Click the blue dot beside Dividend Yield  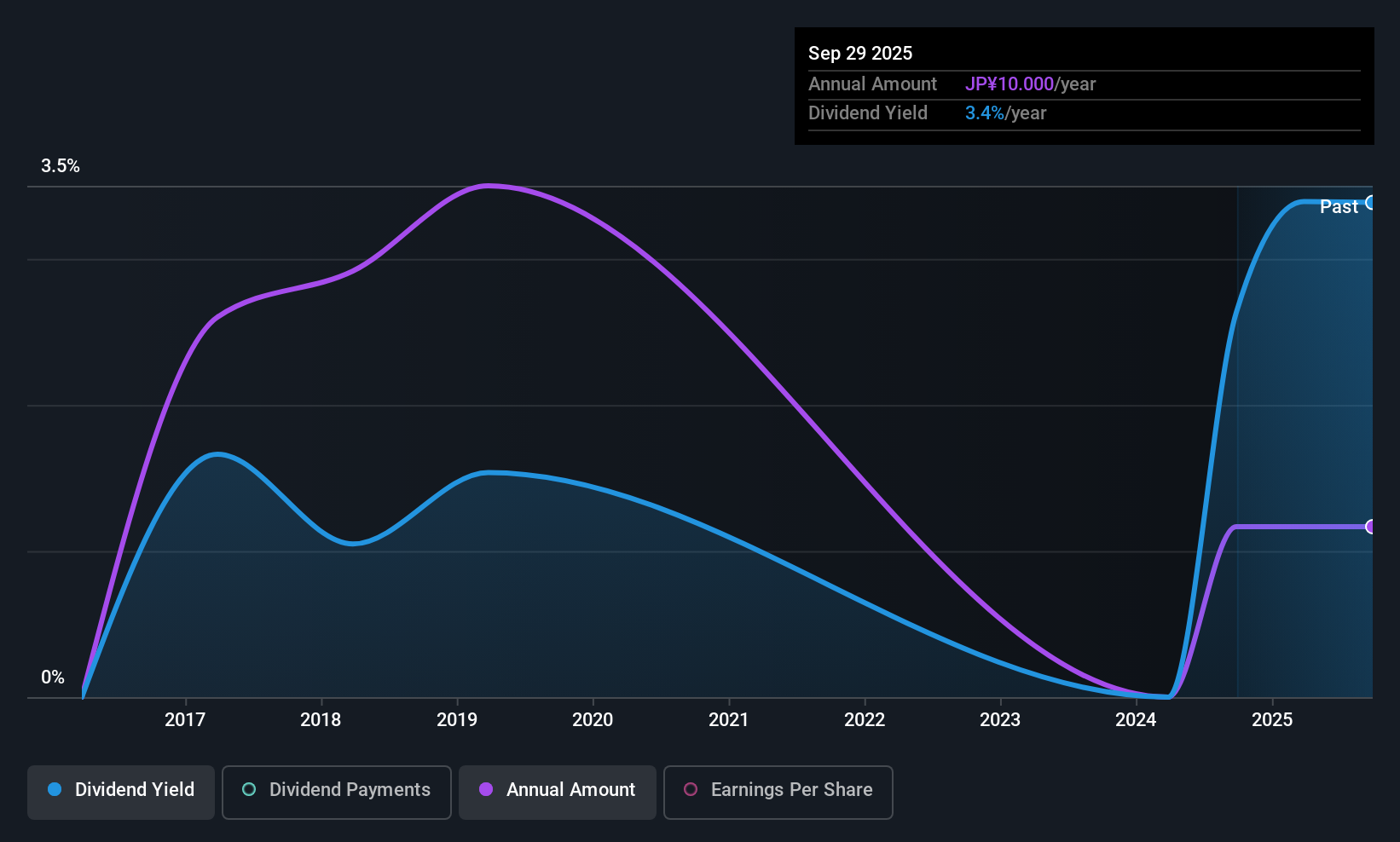click(x=55, y=790)
